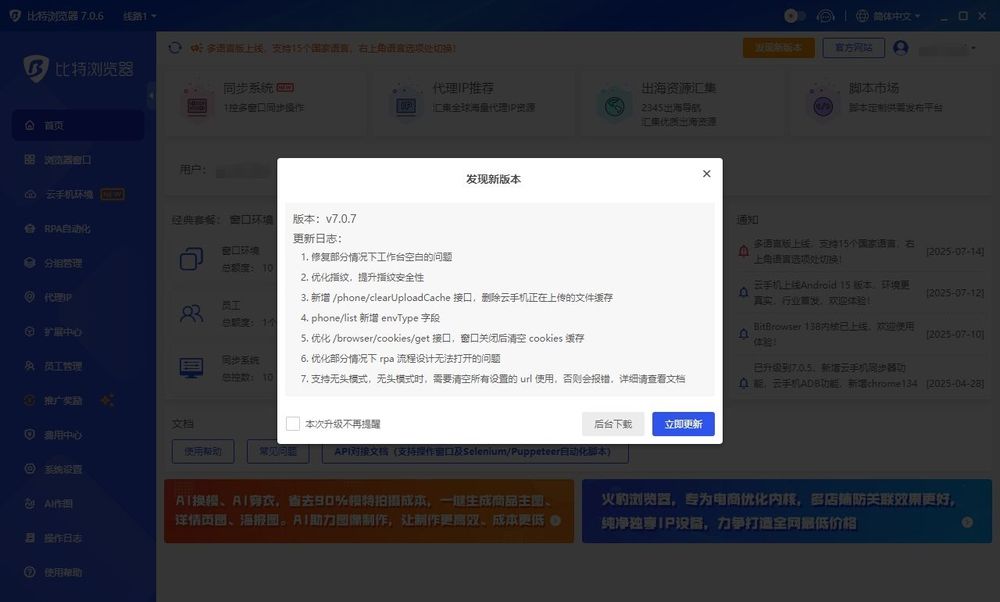Open the 云手机环境 sidebar icon
This screenshot has height=602, width=1000.
click(x=60, y=193)
